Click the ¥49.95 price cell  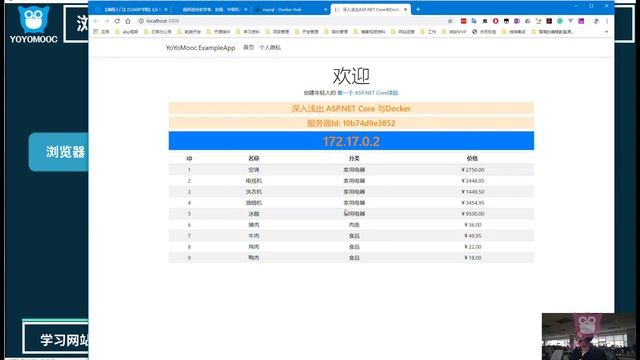click(473, 236)
